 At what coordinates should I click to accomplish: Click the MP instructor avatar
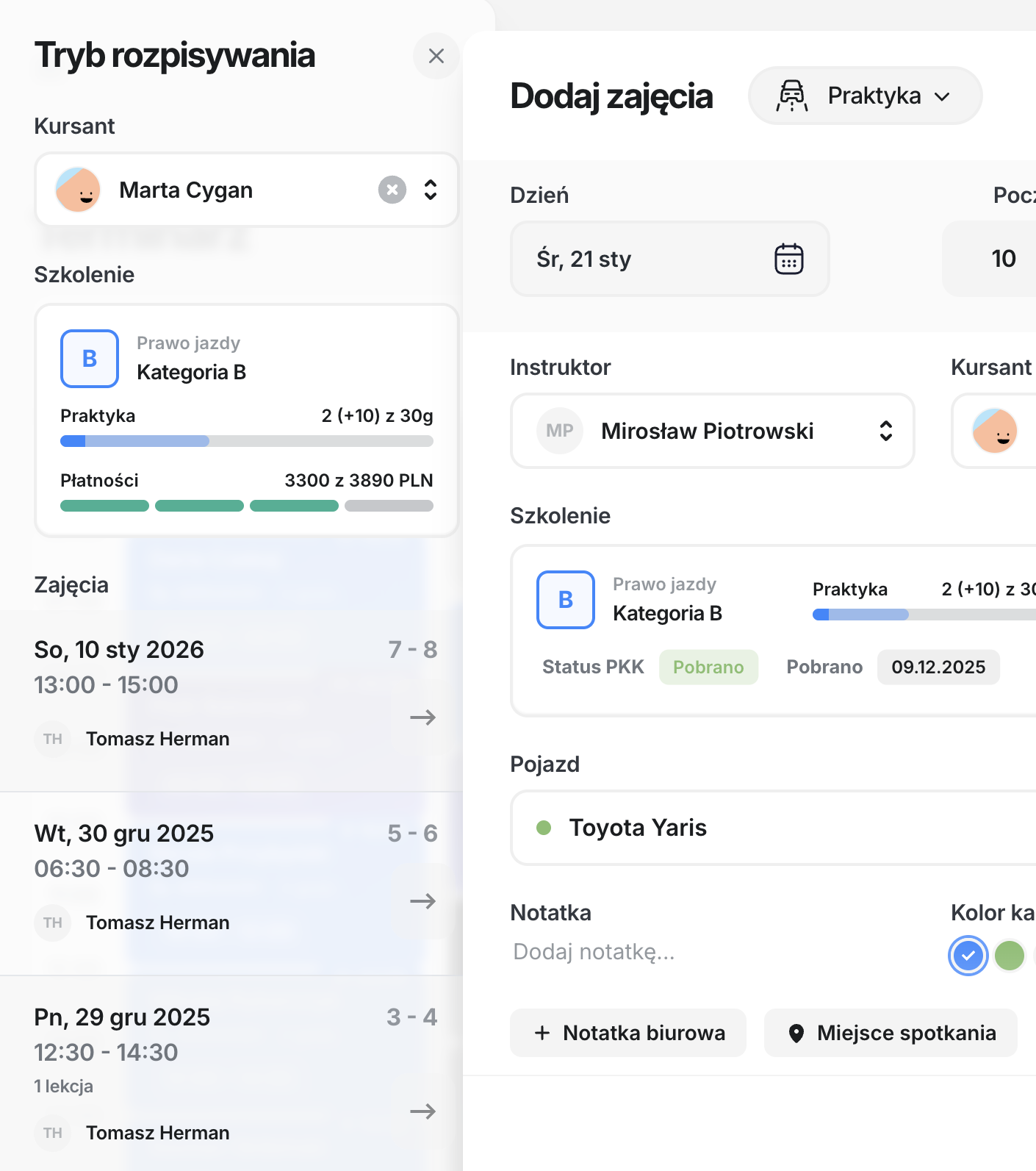[560, 431]
